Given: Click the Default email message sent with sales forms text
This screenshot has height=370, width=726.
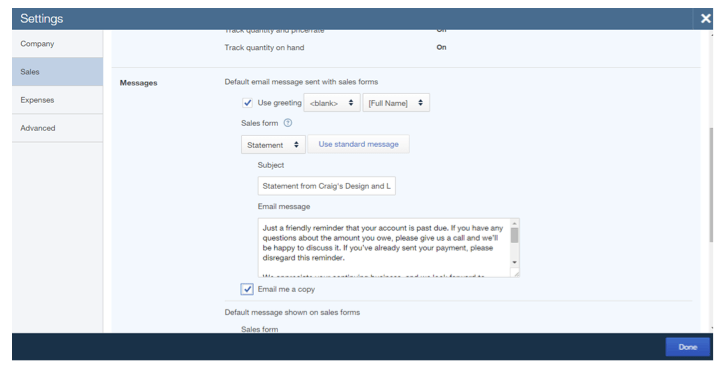Looking at the screenshot, I should (301, 82).
